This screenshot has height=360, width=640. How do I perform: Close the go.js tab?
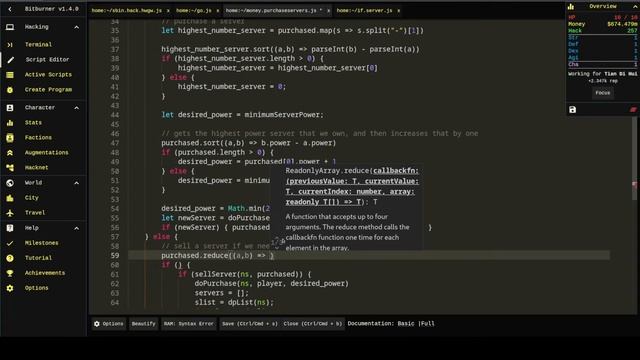[218, 11]
